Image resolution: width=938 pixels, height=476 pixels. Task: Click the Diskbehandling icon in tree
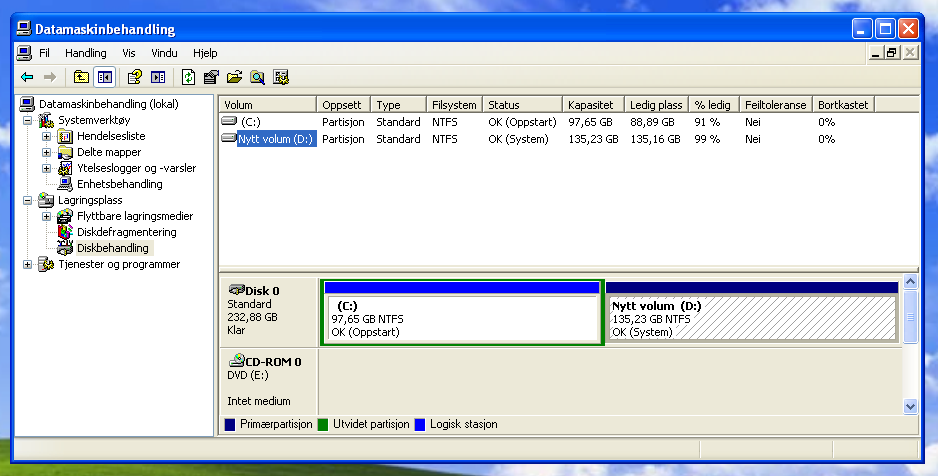(65, 248)
